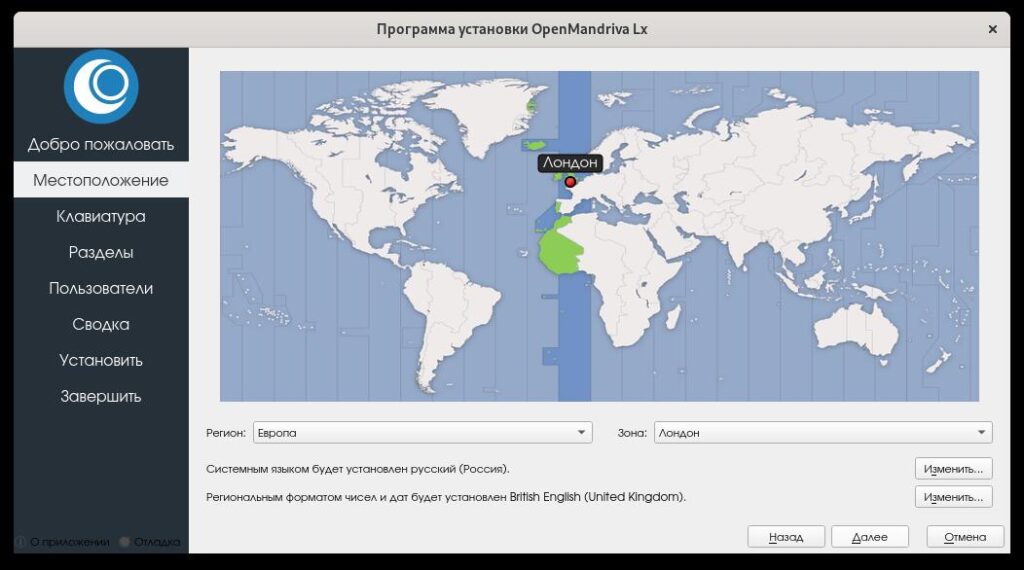The height and width of the screenshot is (570, 1024).
Task: Click О приложении link at bottom
Action: click(63, 542)
